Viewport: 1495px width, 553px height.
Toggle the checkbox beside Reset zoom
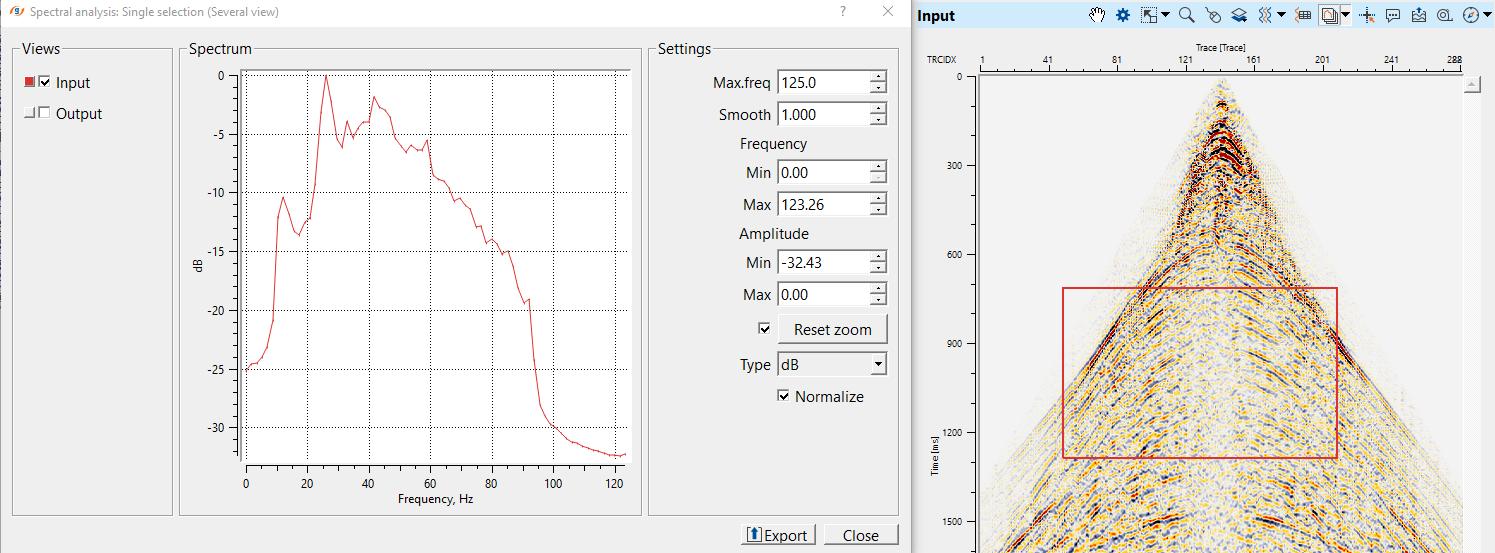[x=765, y=328]
